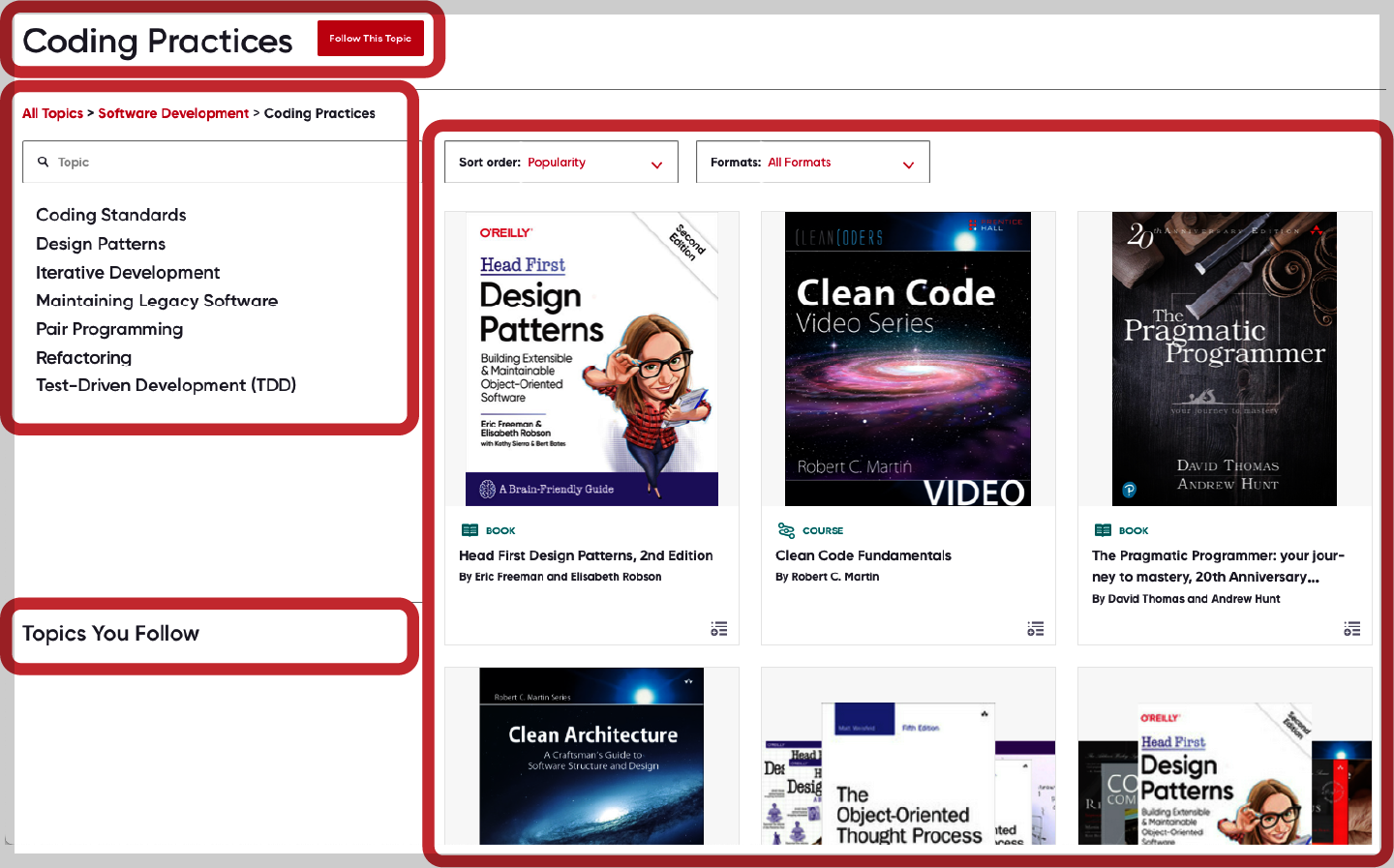Add The Pragmatic Programmer to playlist icon
Image resolution: width=1394 pixels, height=868 pixels.
click(x=1352, y=629)
